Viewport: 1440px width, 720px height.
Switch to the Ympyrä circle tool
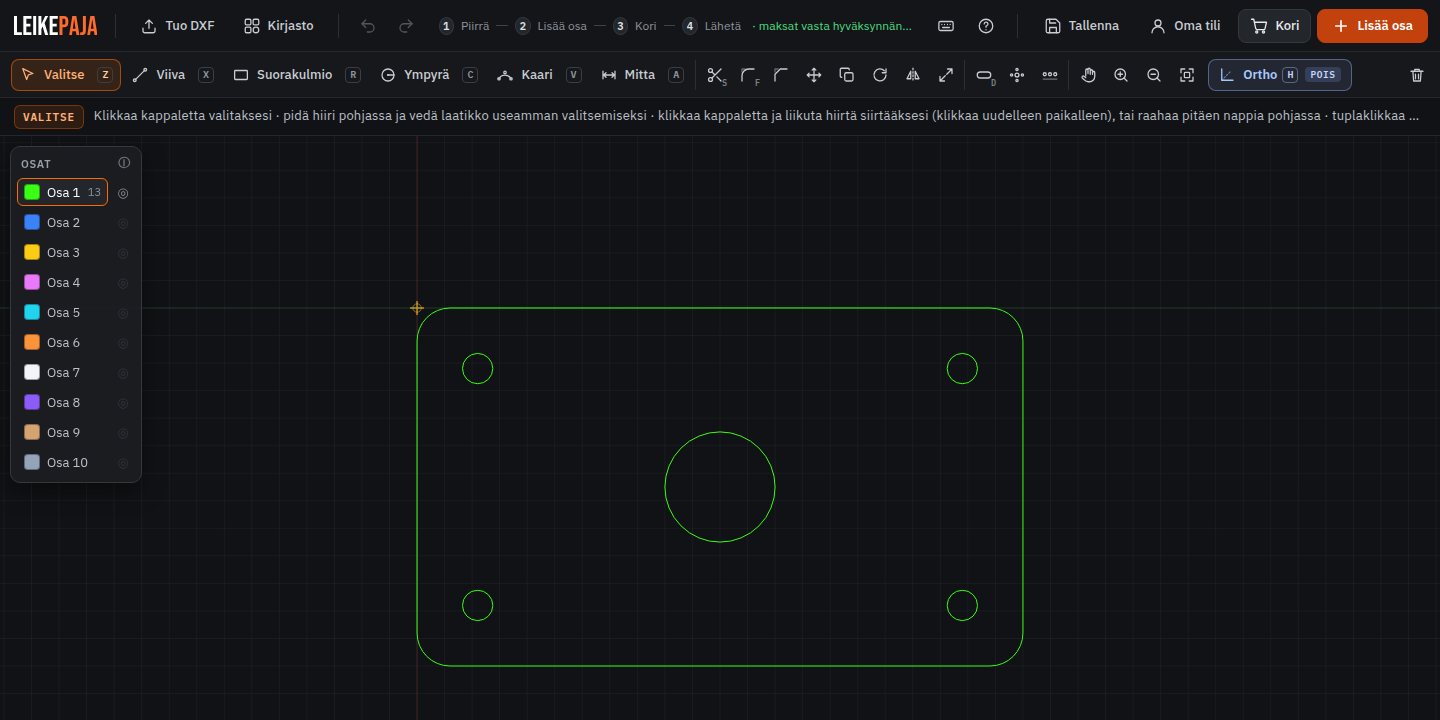pos(429,75)
